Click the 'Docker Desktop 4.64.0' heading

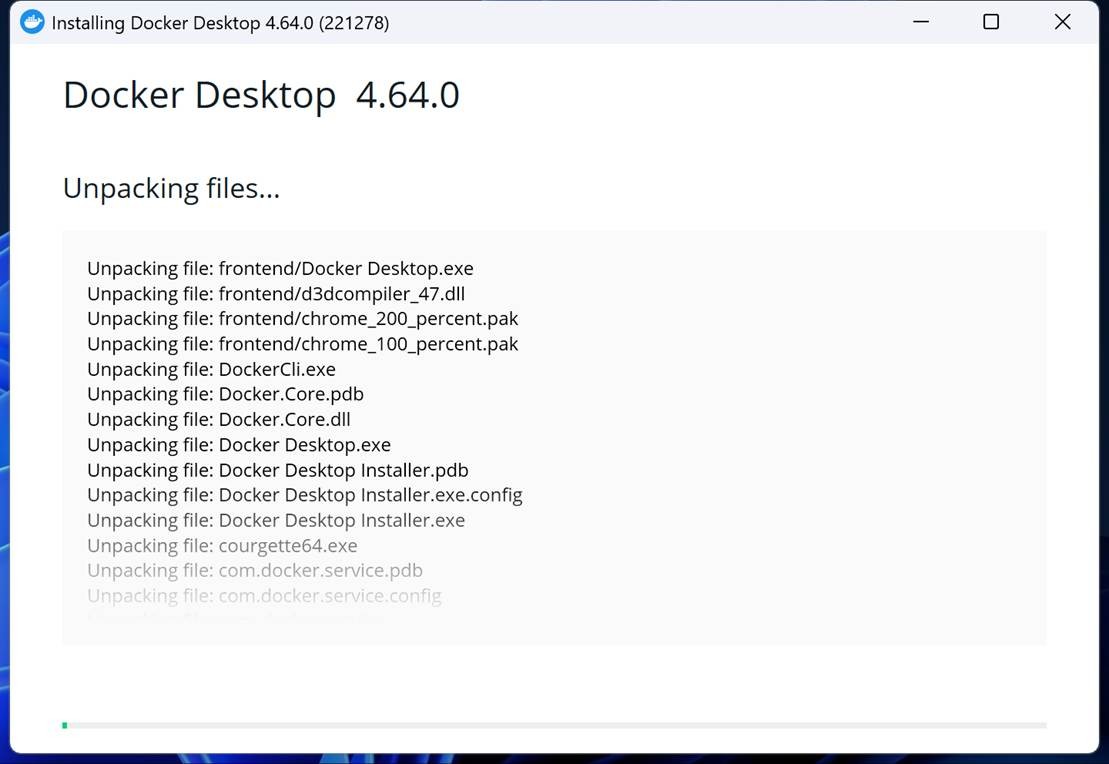point(261,96)
